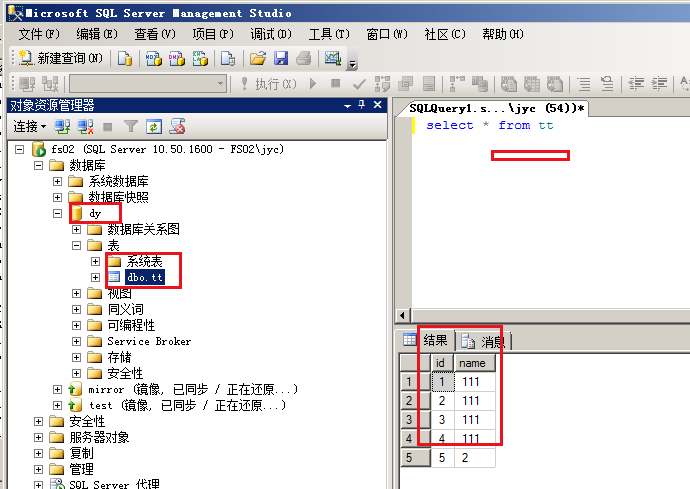Image resolution: width=690 pixels, height=489 pixels.
Task: Open the 查看(V) menu
Action: coord(155,34)
